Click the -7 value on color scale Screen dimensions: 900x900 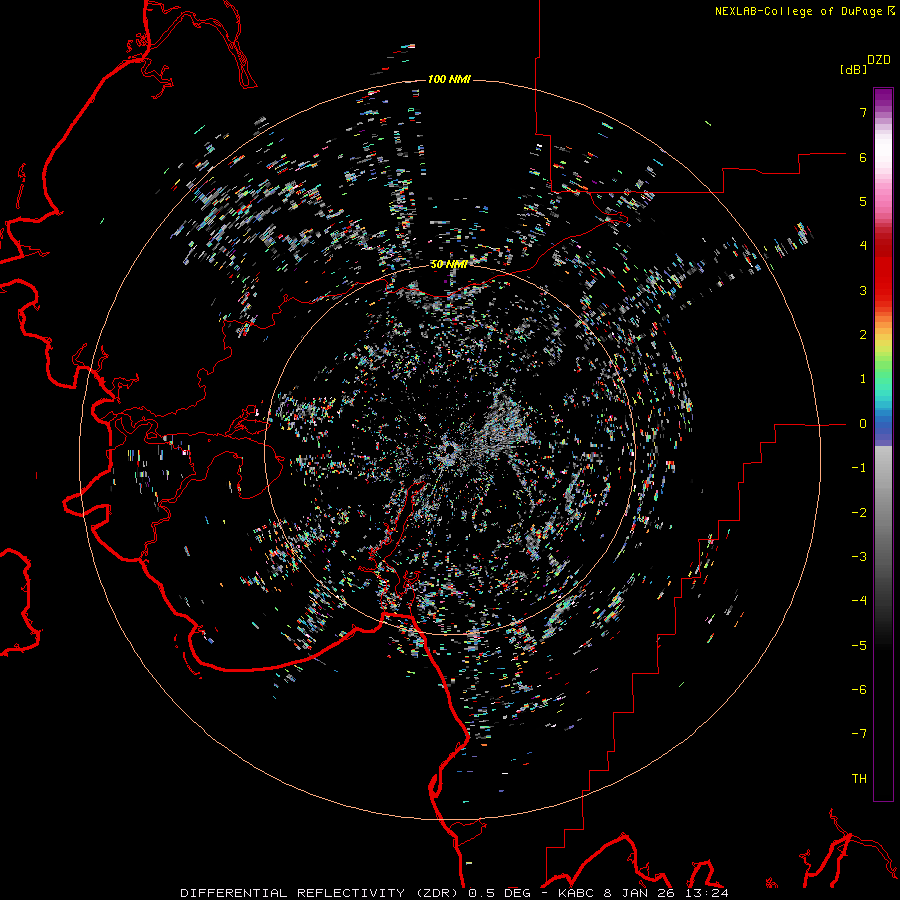click(859, 734)
